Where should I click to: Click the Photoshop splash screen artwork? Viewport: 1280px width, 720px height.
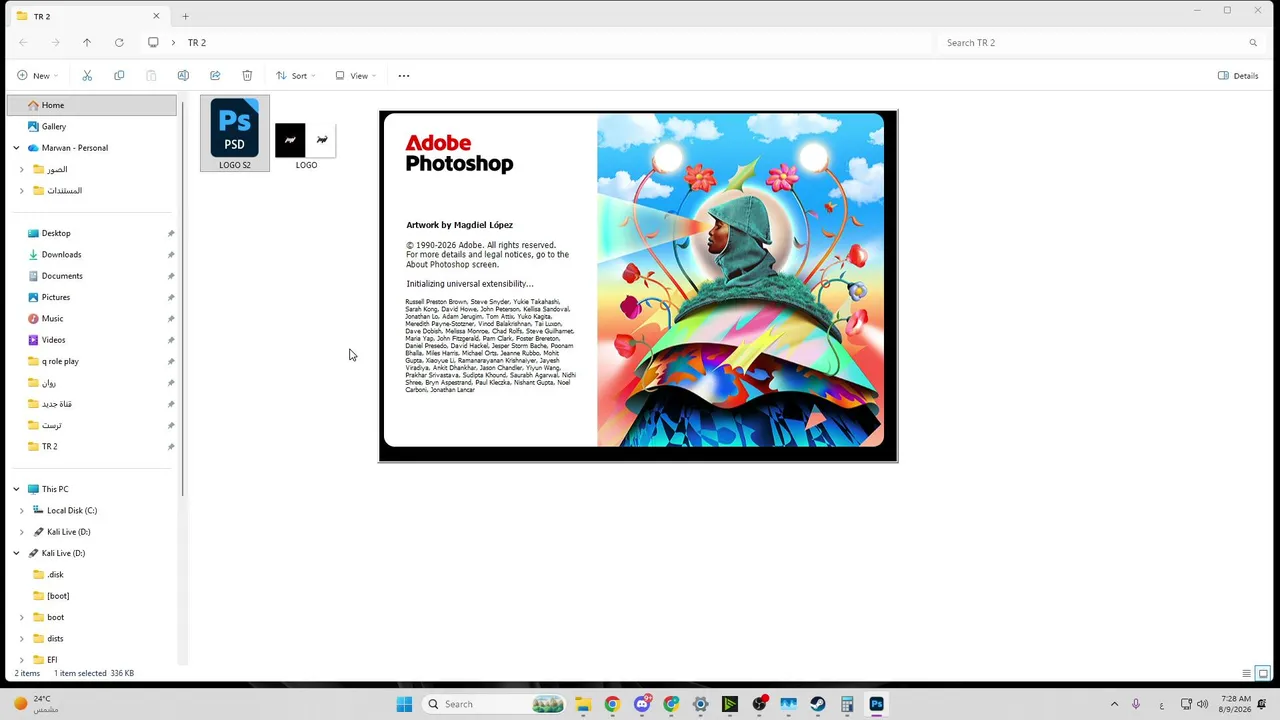click(x=740, y=280)
